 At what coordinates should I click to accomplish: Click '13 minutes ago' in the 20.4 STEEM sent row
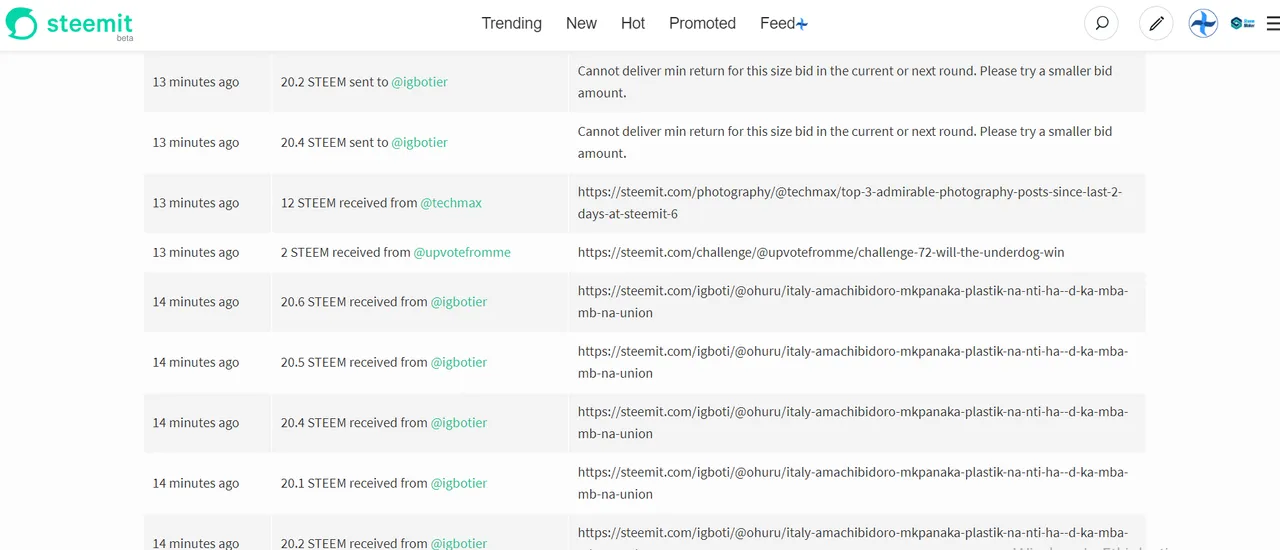coord(196,142)
